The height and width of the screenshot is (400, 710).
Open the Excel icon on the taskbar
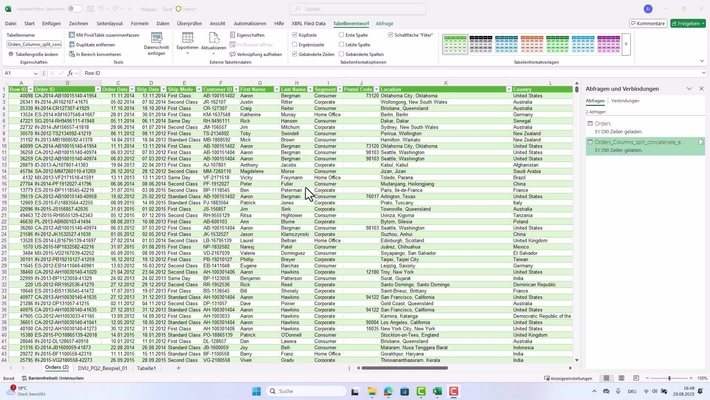[x=437, y=391]
